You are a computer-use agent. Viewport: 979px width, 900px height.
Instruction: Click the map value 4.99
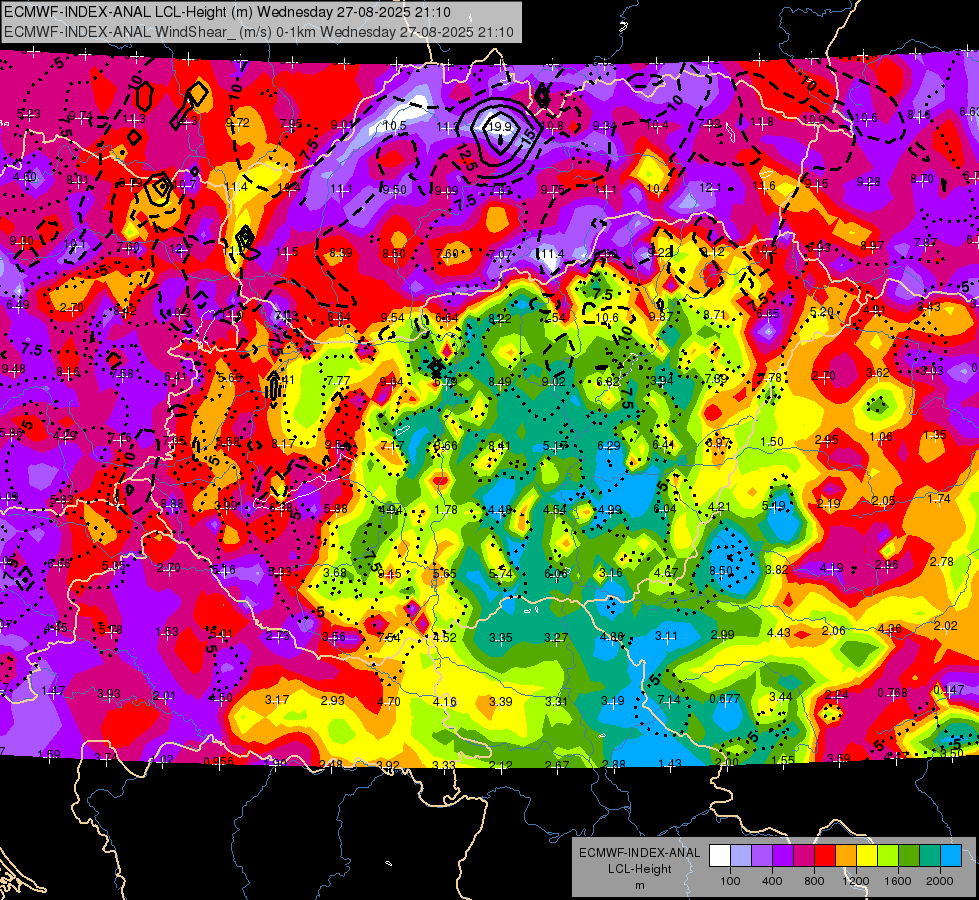coord(609,510)
